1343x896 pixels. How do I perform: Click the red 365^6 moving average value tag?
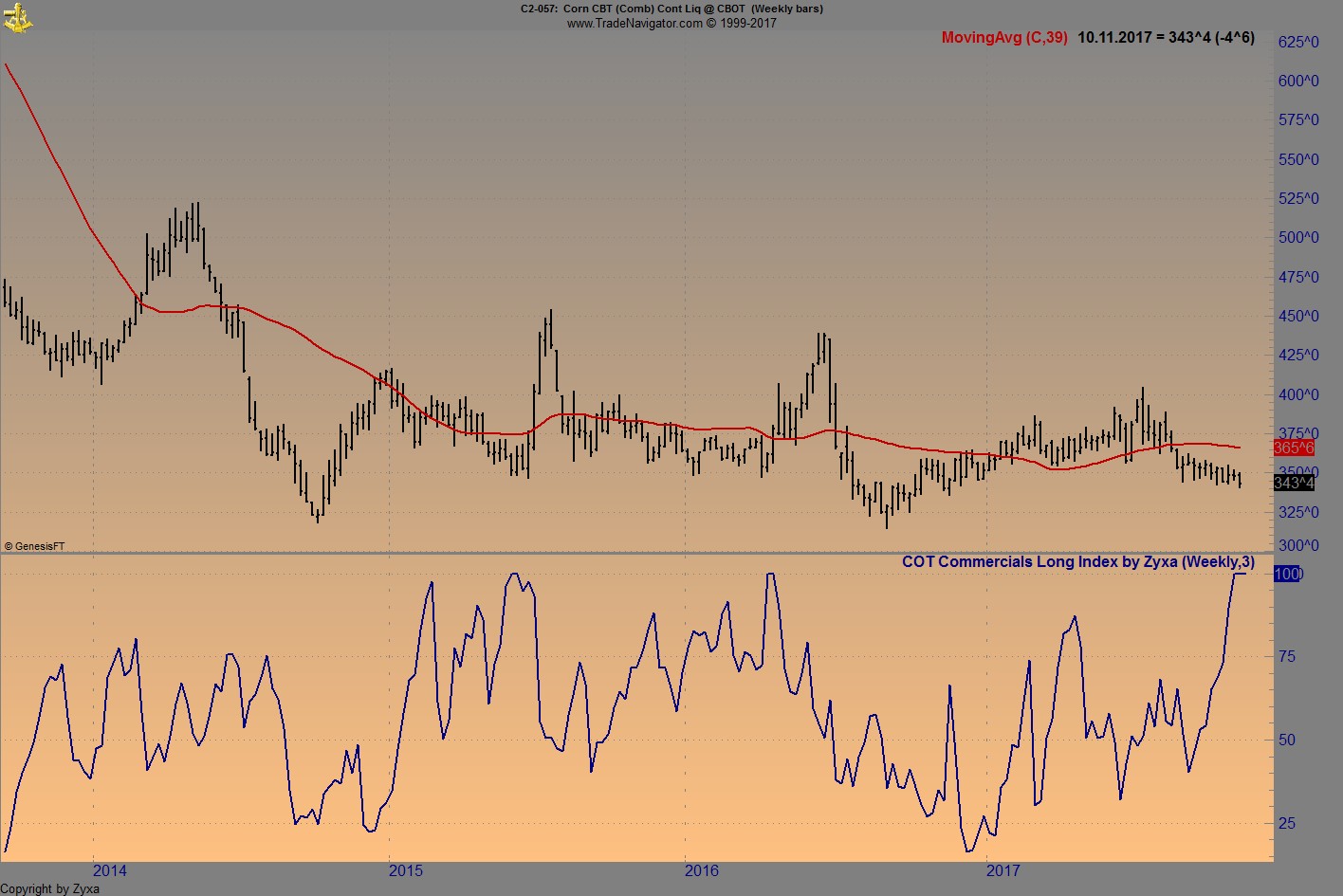[x=1294, y=448]
